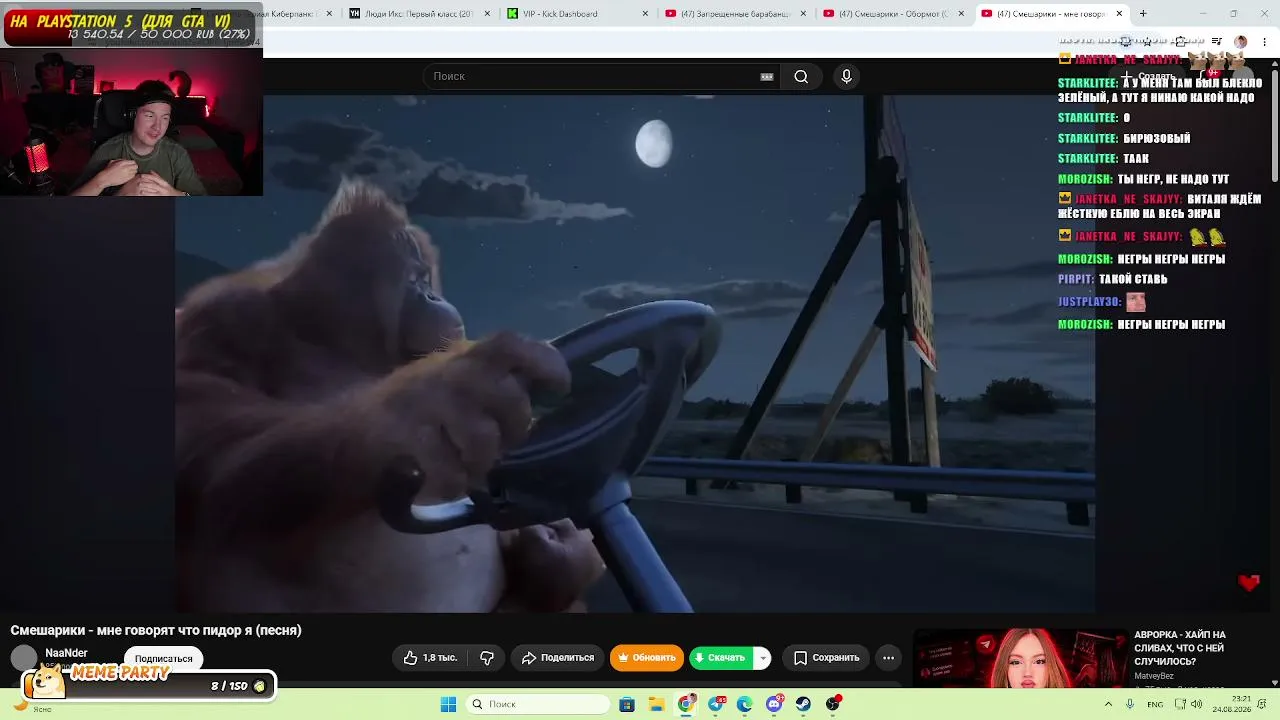
Task: Open the on-screen keyboard in search box
Action: [767, 77]
